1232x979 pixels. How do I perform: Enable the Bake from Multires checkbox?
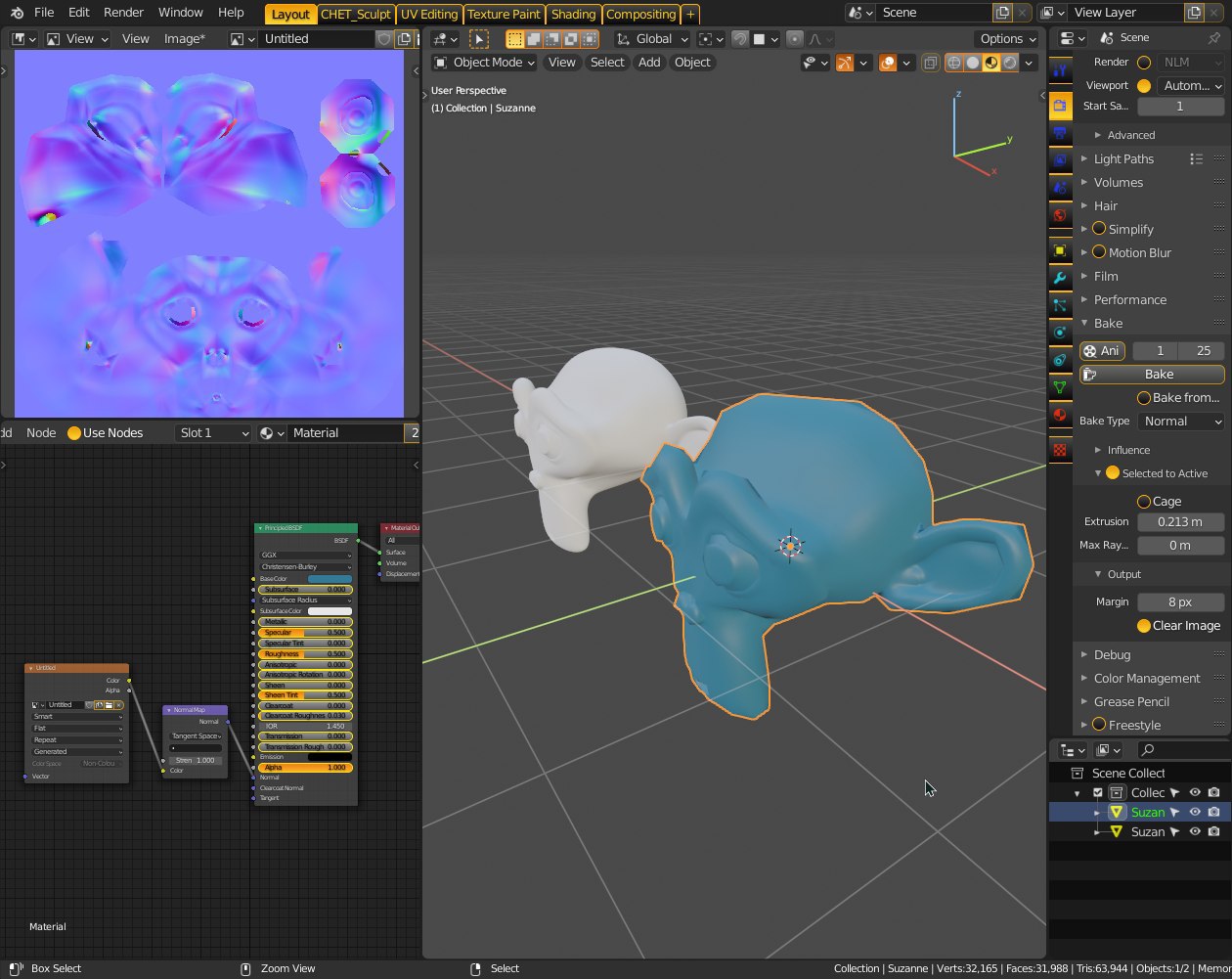coord(1144,398)
